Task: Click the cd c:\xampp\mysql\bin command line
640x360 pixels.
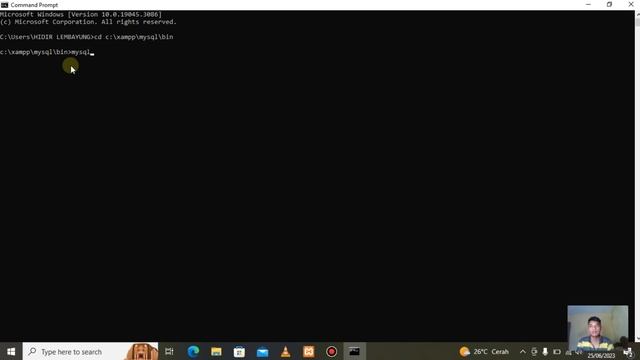Action: point(133,37)
